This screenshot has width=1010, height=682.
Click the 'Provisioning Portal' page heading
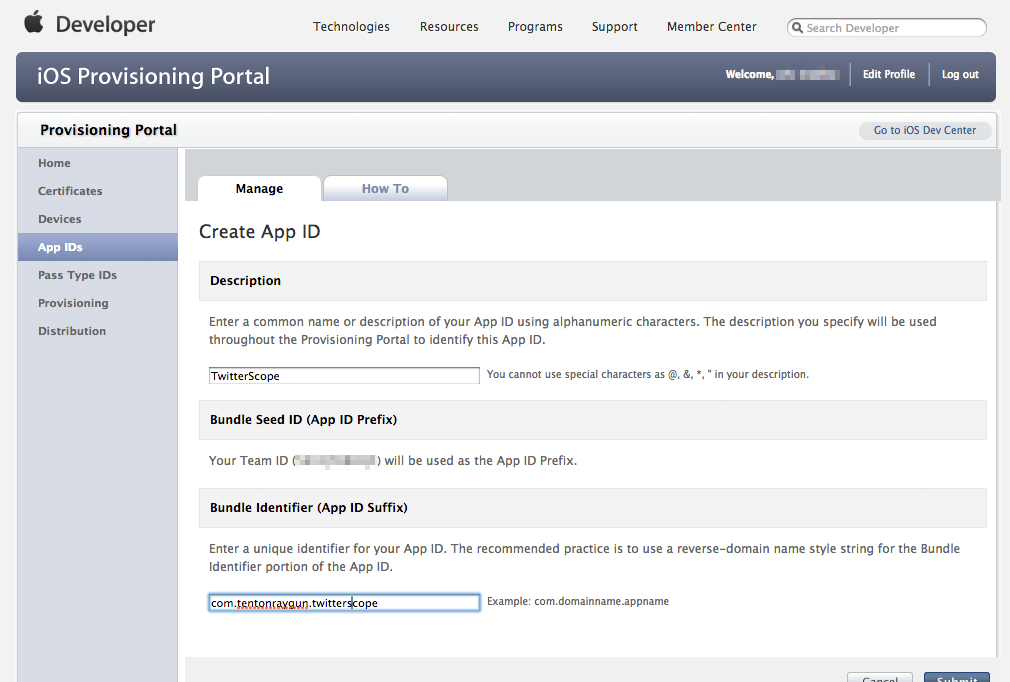coord(108,130)
